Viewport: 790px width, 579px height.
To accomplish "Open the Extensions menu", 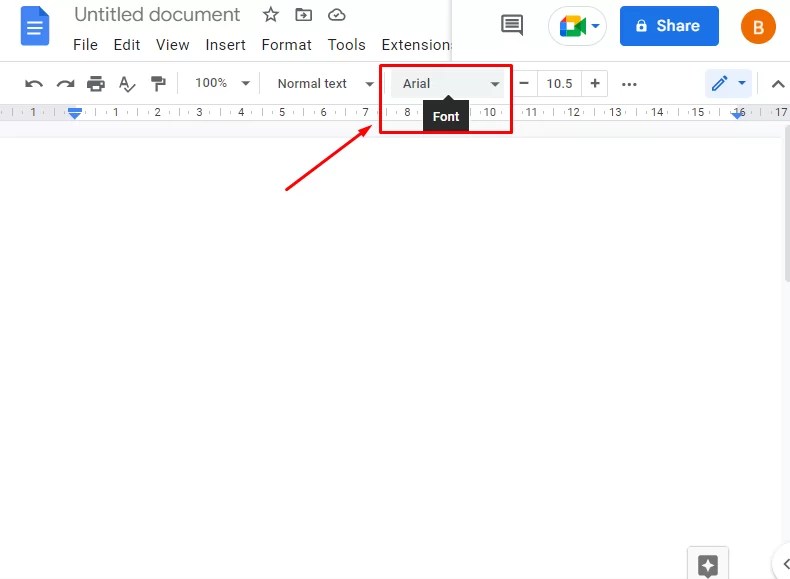I will coord(417,45).
